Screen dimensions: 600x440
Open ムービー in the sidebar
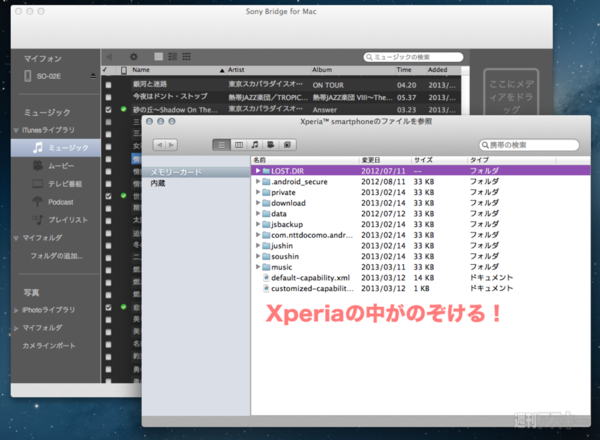(61, 166)
